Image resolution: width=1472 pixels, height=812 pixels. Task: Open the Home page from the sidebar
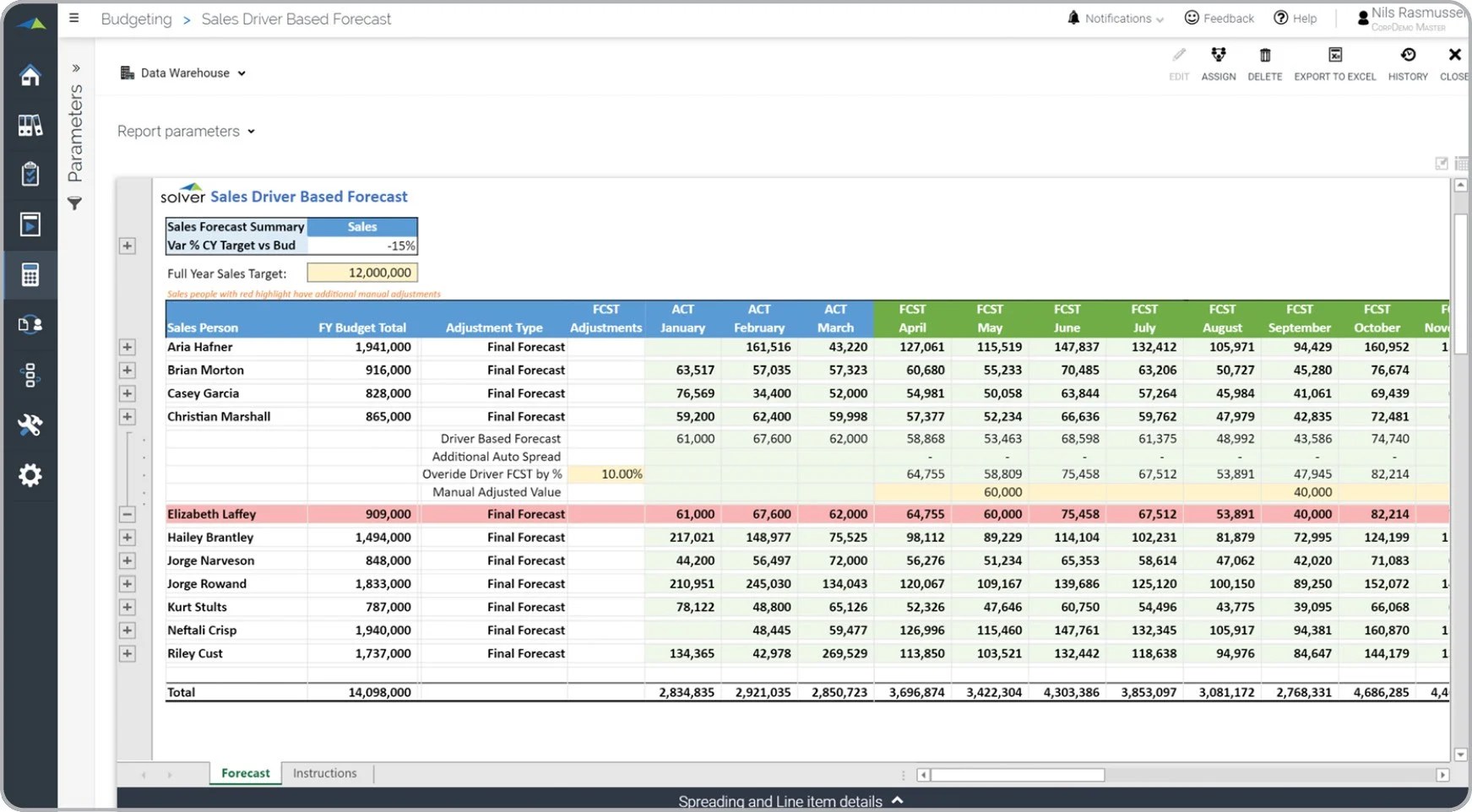tap(30, 75)
